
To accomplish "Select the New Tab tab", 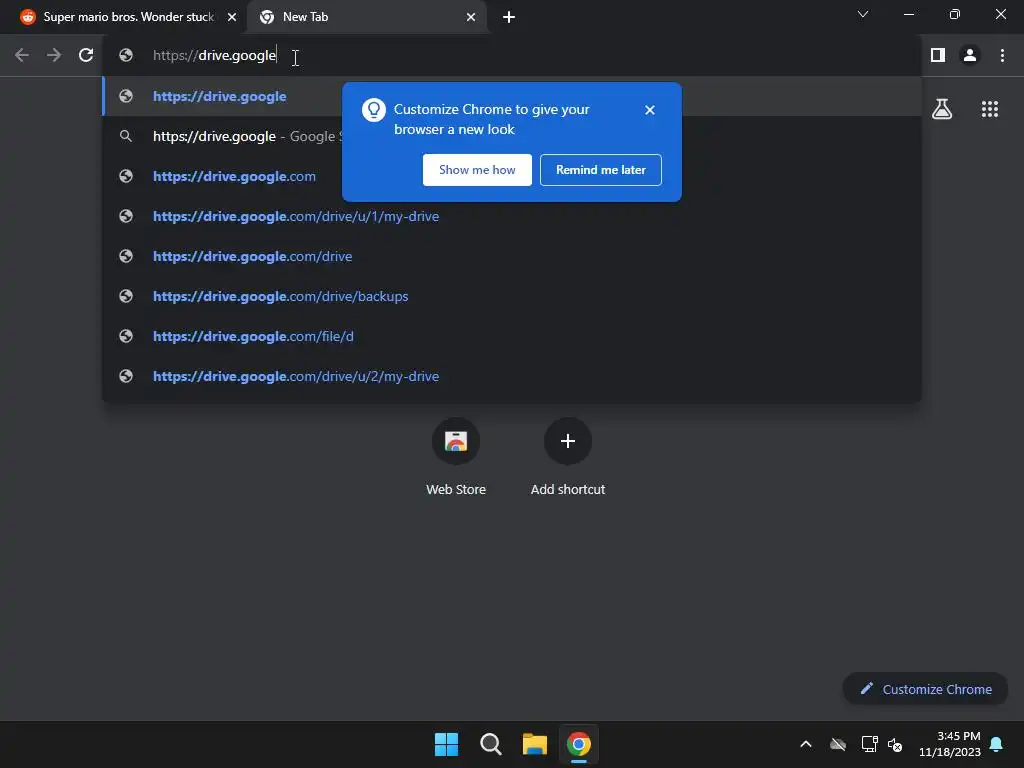I will point(366,17).
